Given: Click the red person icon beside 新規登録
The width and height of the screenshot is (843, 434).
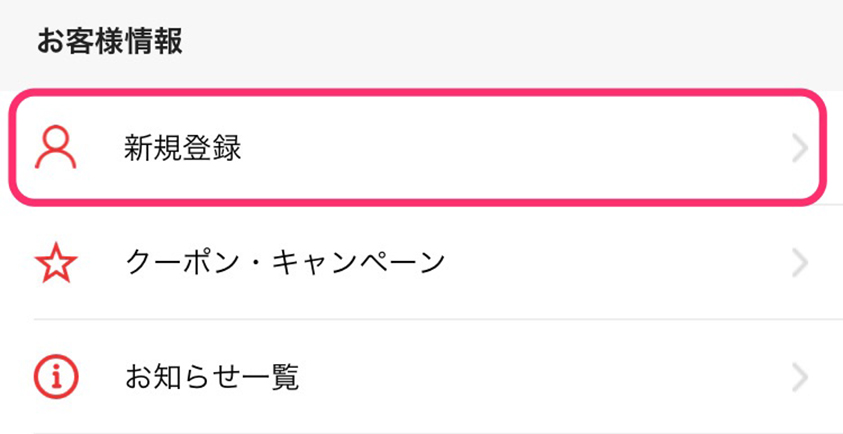Looking at the screenshot, I should click(x=56, y=147).
